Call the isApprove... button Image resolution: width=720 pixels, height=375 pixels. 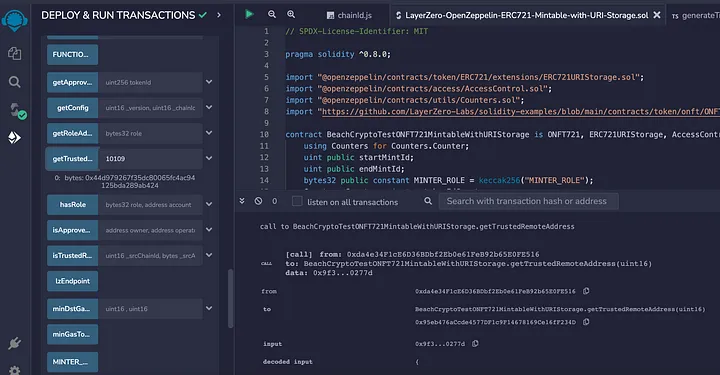coord(72,230)
